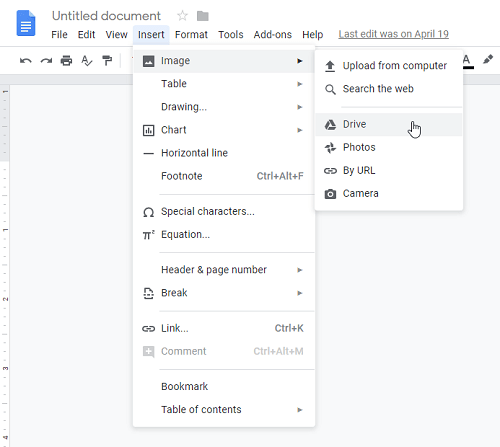This screenshot has height=447, width=500.
Task: Click the pi Equation icon
Action: point(148,235)
